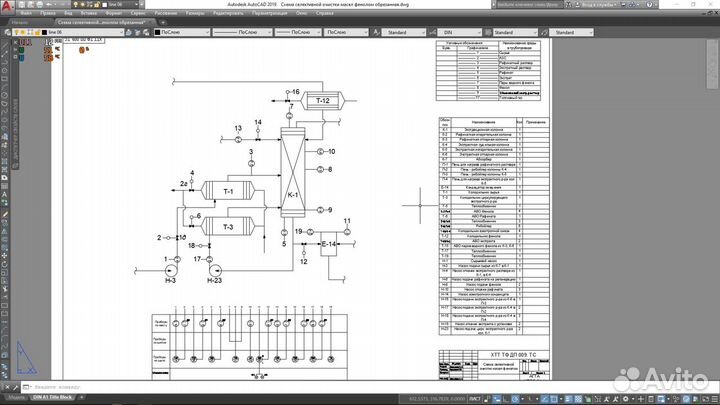Open the Размеры menu
The image size is (720, 405).
pyautogui.click(x=197, y=15)
